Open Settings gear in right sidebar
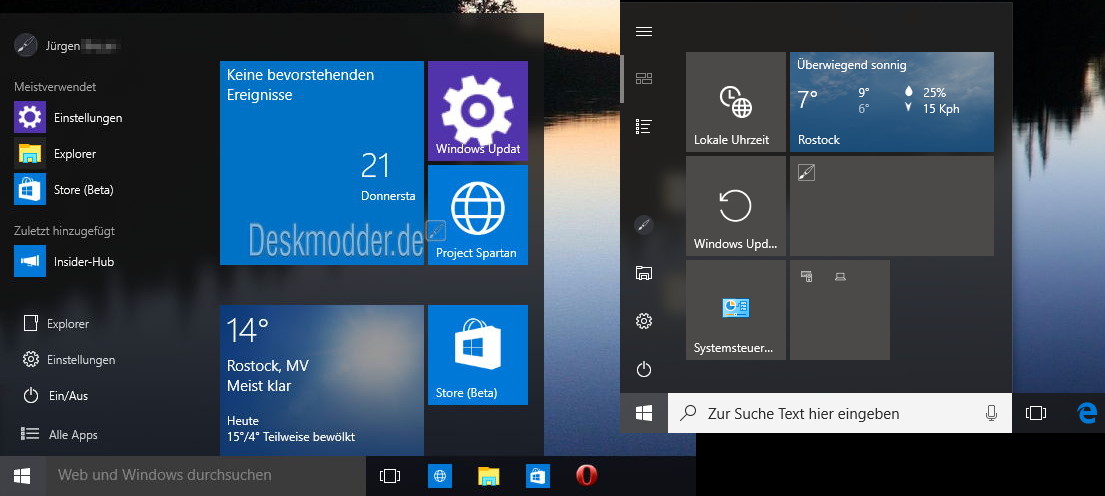The width and height of the screenshot is (1105, 496). click(x=643, y=321)
